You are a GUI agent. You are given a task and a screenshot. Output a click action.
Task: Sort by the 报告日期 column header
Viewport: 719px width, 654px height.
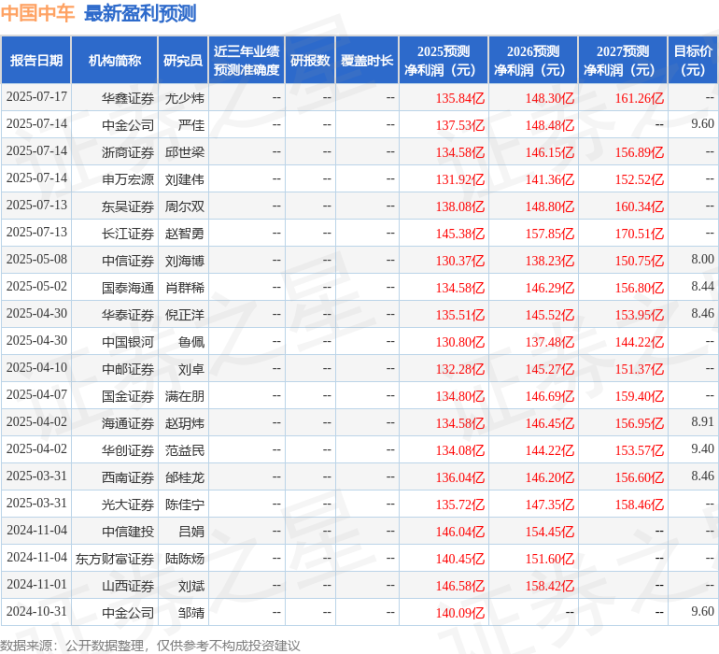pyautogui.click(x=36, y=60)
